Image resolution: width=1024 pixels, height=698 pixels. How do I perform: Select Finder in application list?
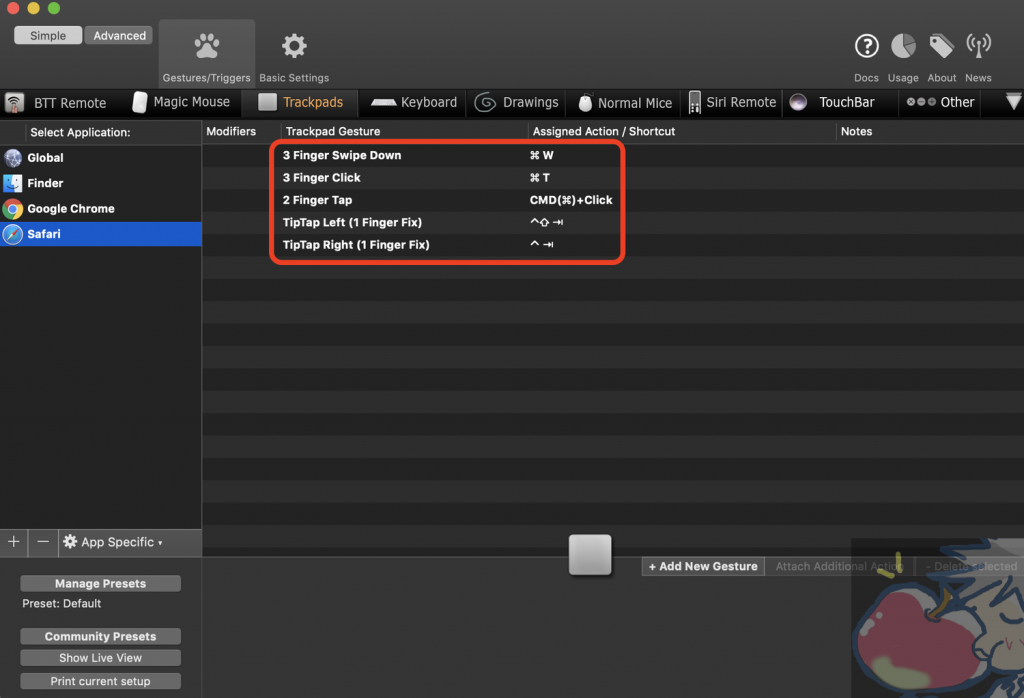tap(101, 183)
